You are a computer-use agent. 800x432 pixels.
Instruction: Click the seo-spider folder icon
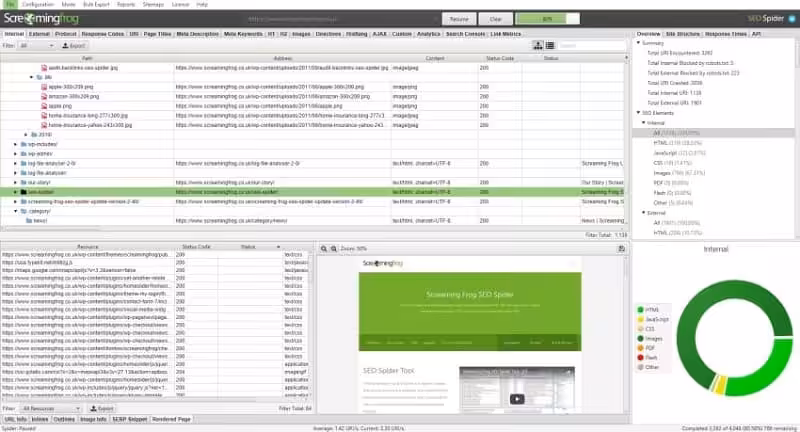point(23,192)
